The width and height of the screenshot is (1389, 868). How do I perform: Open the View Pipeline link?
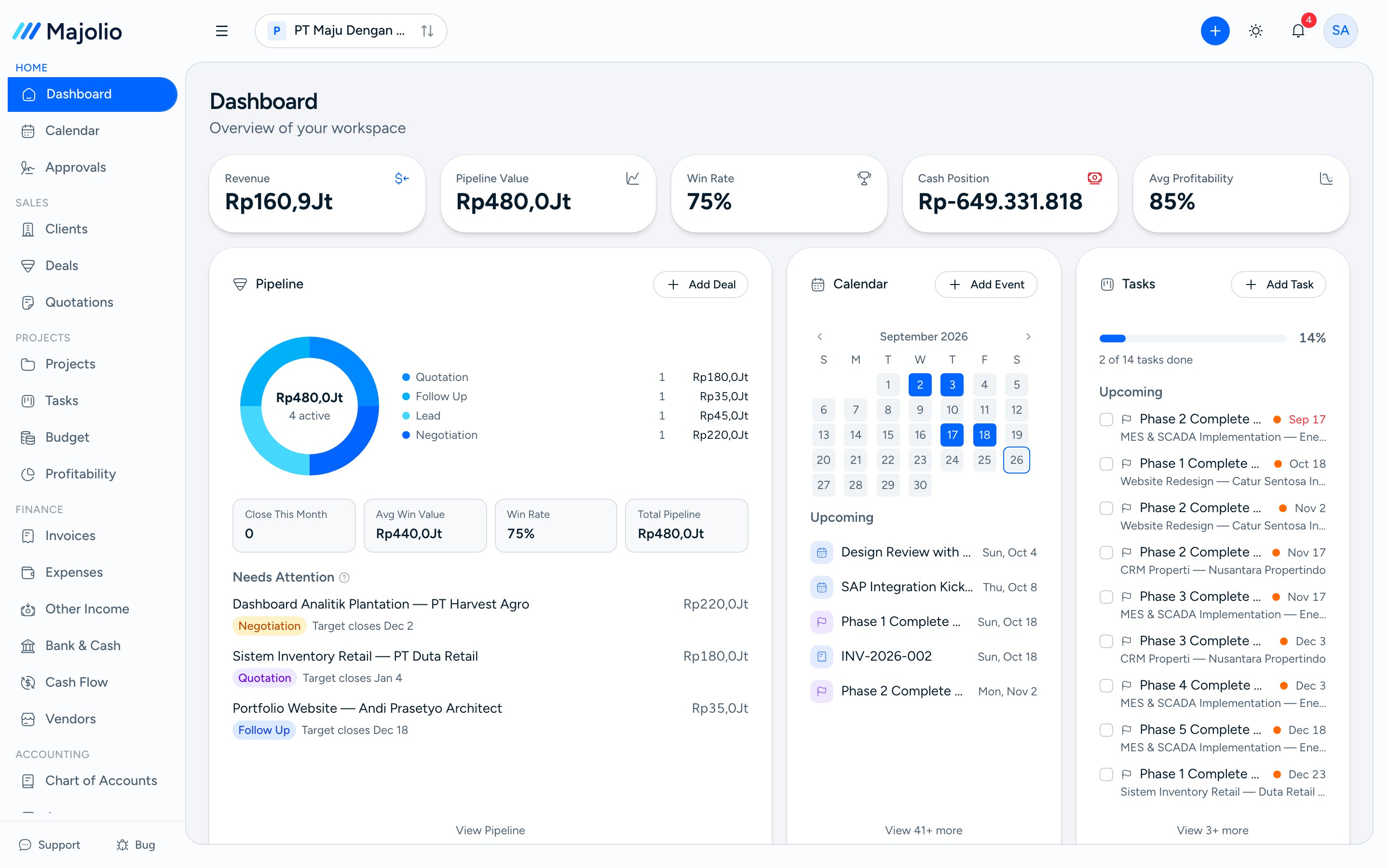tap(490, 830)
